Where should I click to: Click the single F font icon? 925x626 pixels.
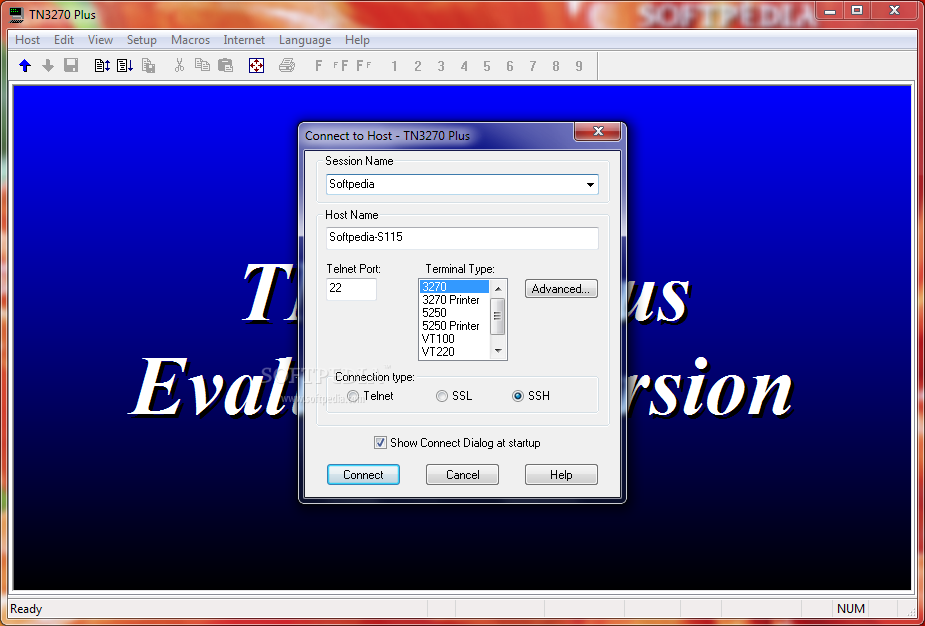(x=319, y=65)
